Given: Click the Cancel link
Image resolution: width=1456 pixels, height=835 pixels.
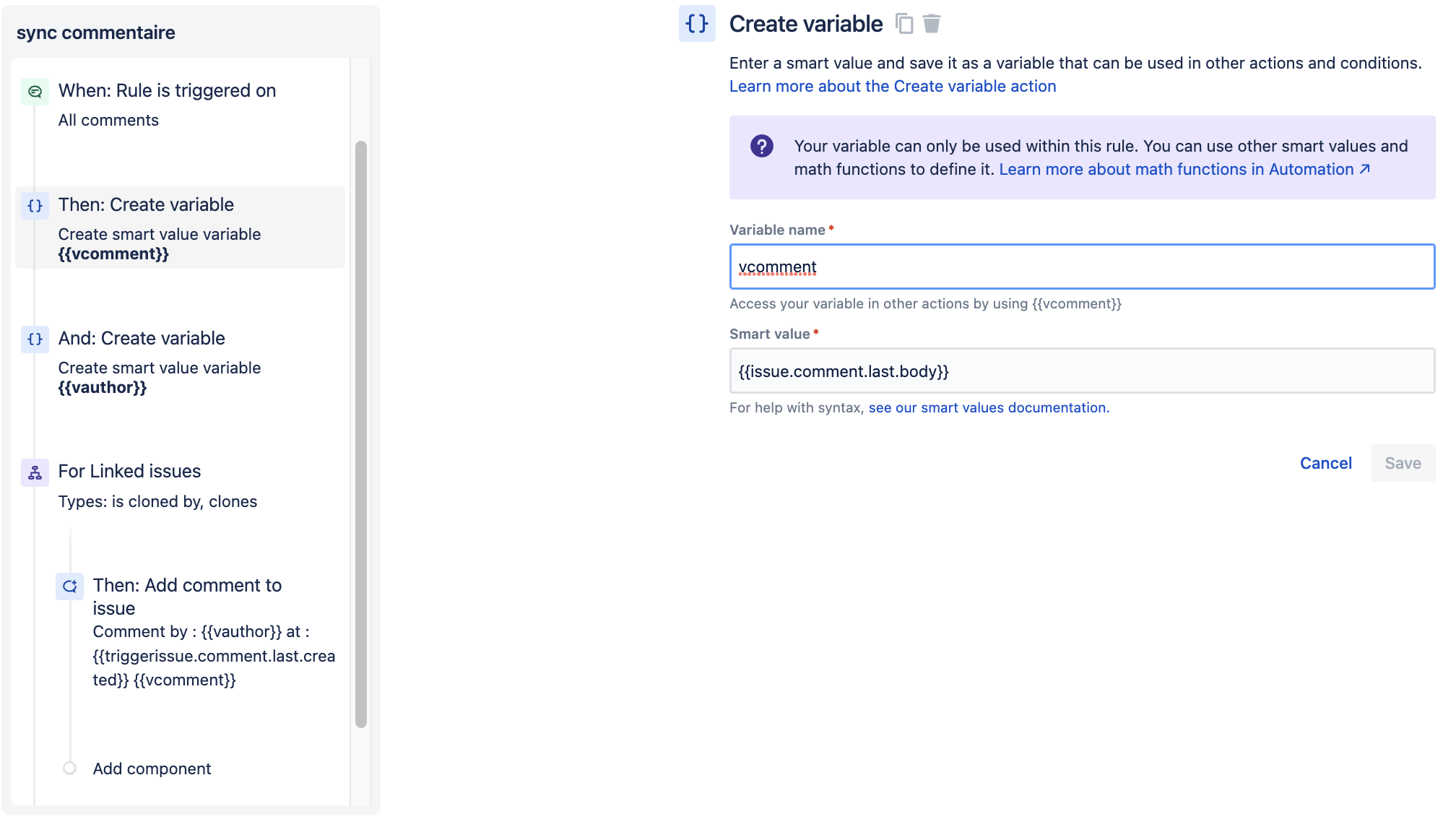Looking at the screenshot, I should coord(1325,463).
